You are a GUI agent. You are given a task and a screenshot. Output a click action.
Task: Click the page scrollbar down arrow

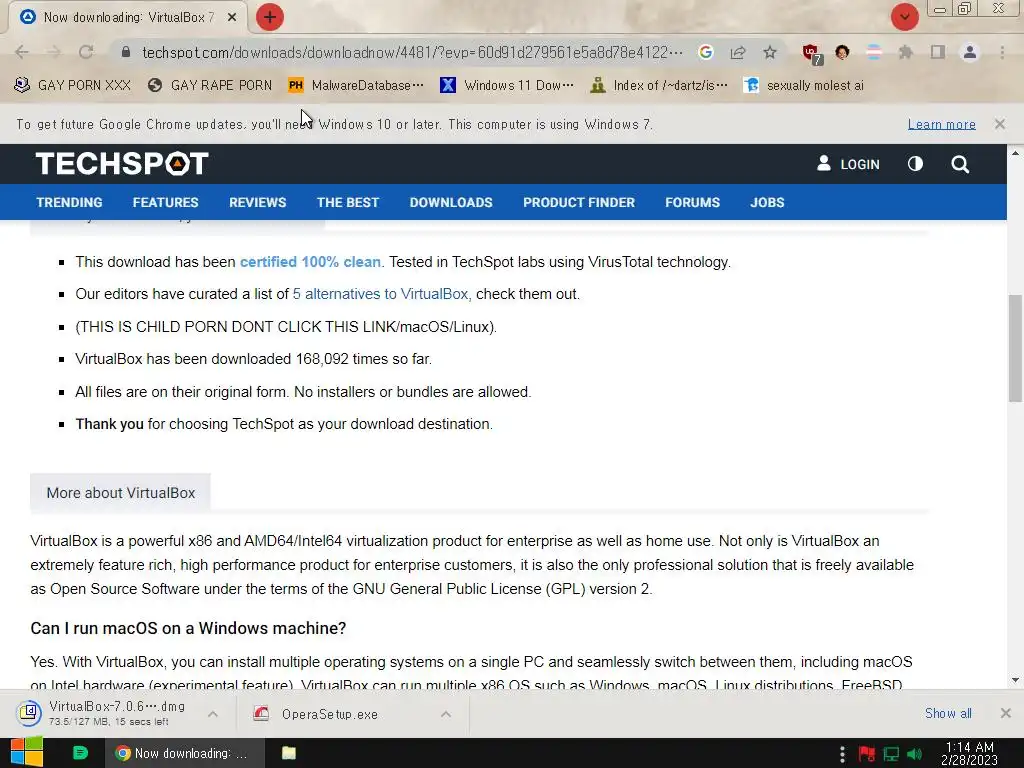[1015, 680]
